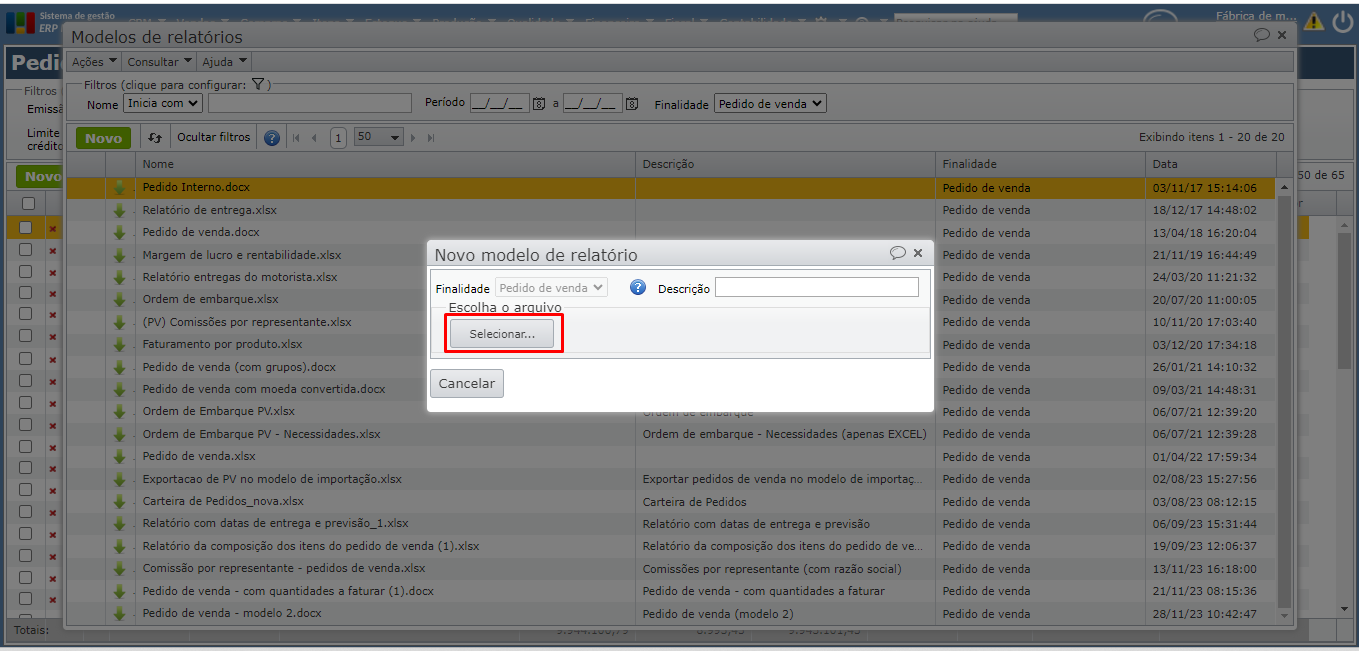
Task: Open the page size dropdown showing 50
Action: [378, 137]
